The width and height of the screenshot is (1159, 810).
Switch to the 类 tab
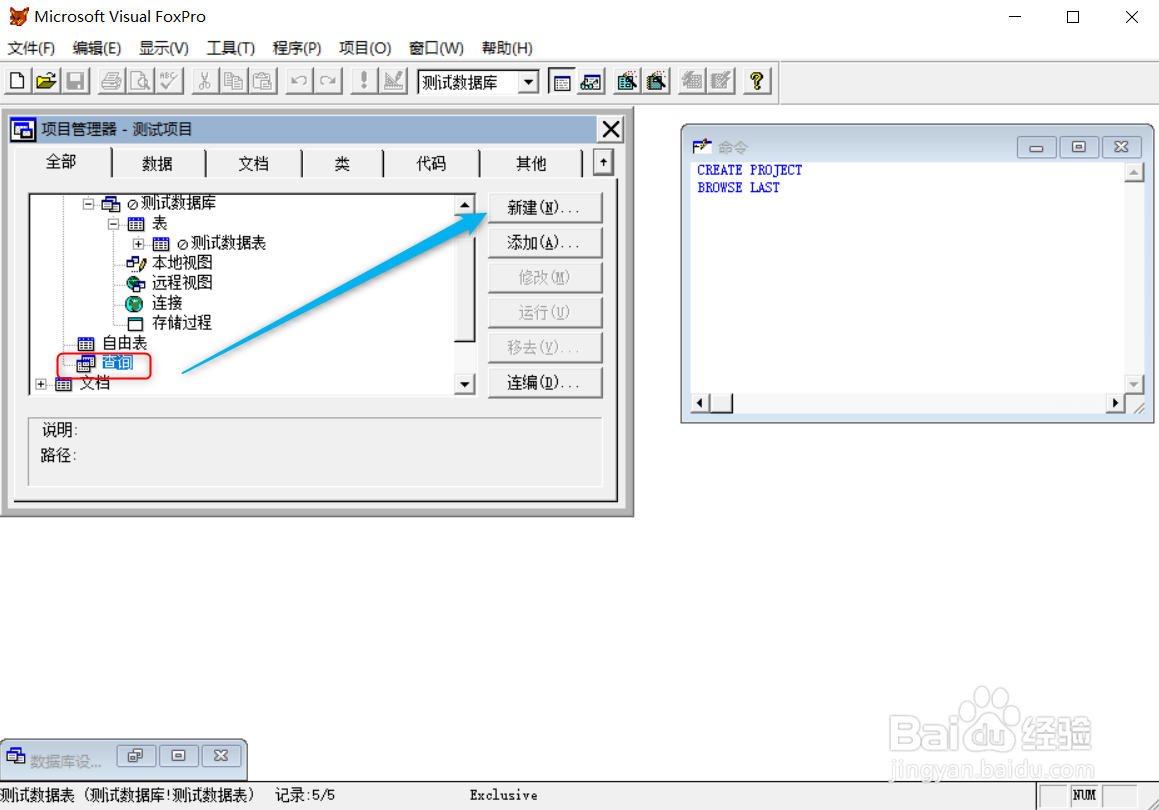342,163
